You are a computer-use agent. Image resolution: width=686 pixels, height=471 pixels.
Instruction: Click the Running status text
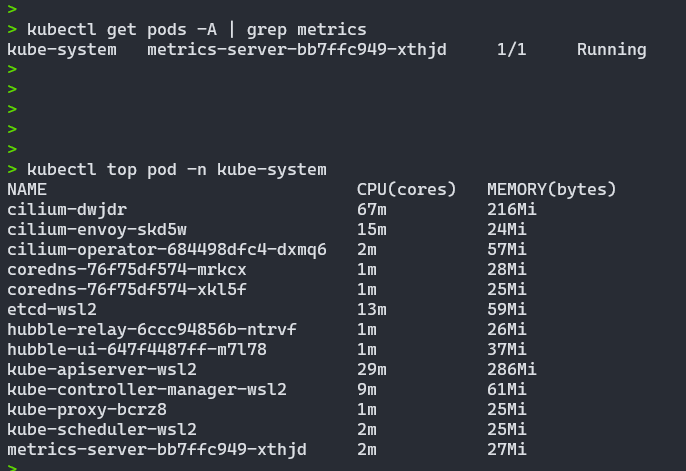click(x=612, y=49)
